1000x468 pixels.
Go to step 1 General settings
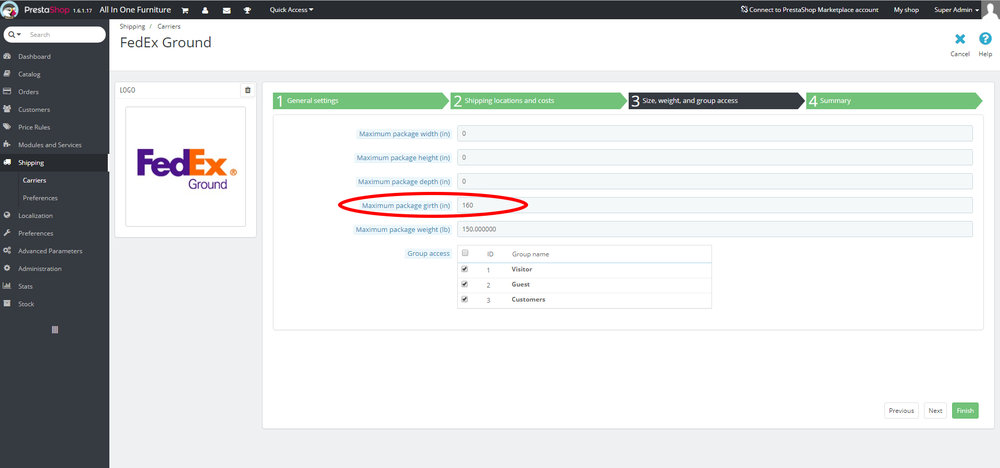pyautogui.click(x=360, y=101)
